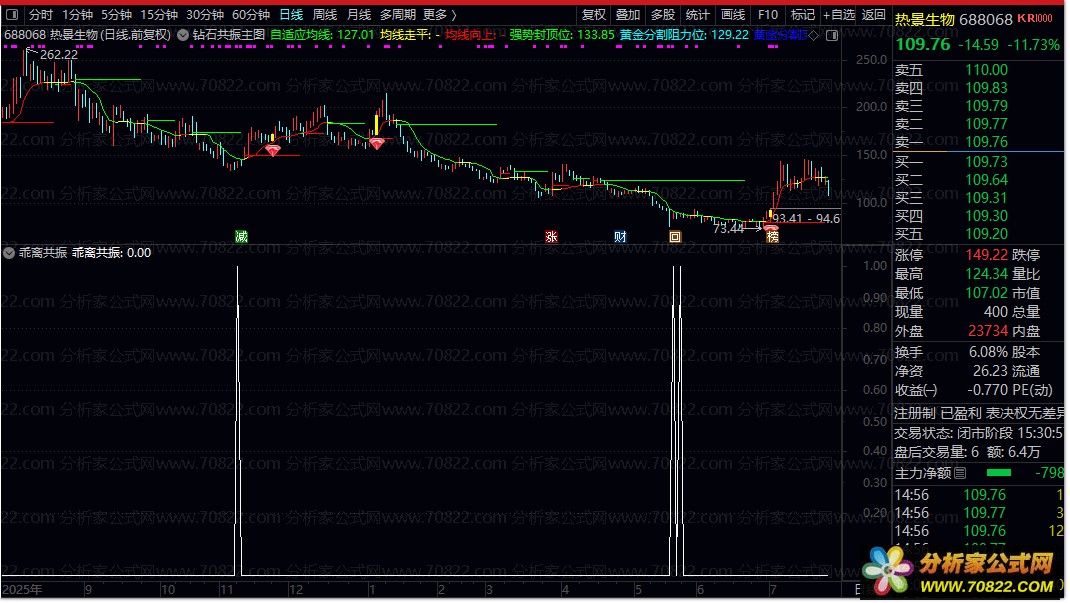Click the 标记 mark button
The height and width of the screenshot is (603, 1070).
[x=802, y=14]
